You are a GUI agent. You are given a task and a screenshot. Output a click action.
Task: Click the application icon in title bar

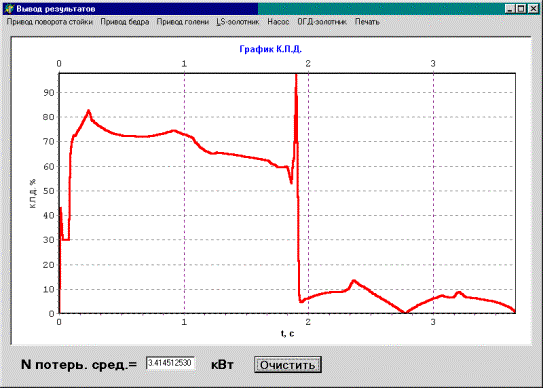click(x=9, y=9)
